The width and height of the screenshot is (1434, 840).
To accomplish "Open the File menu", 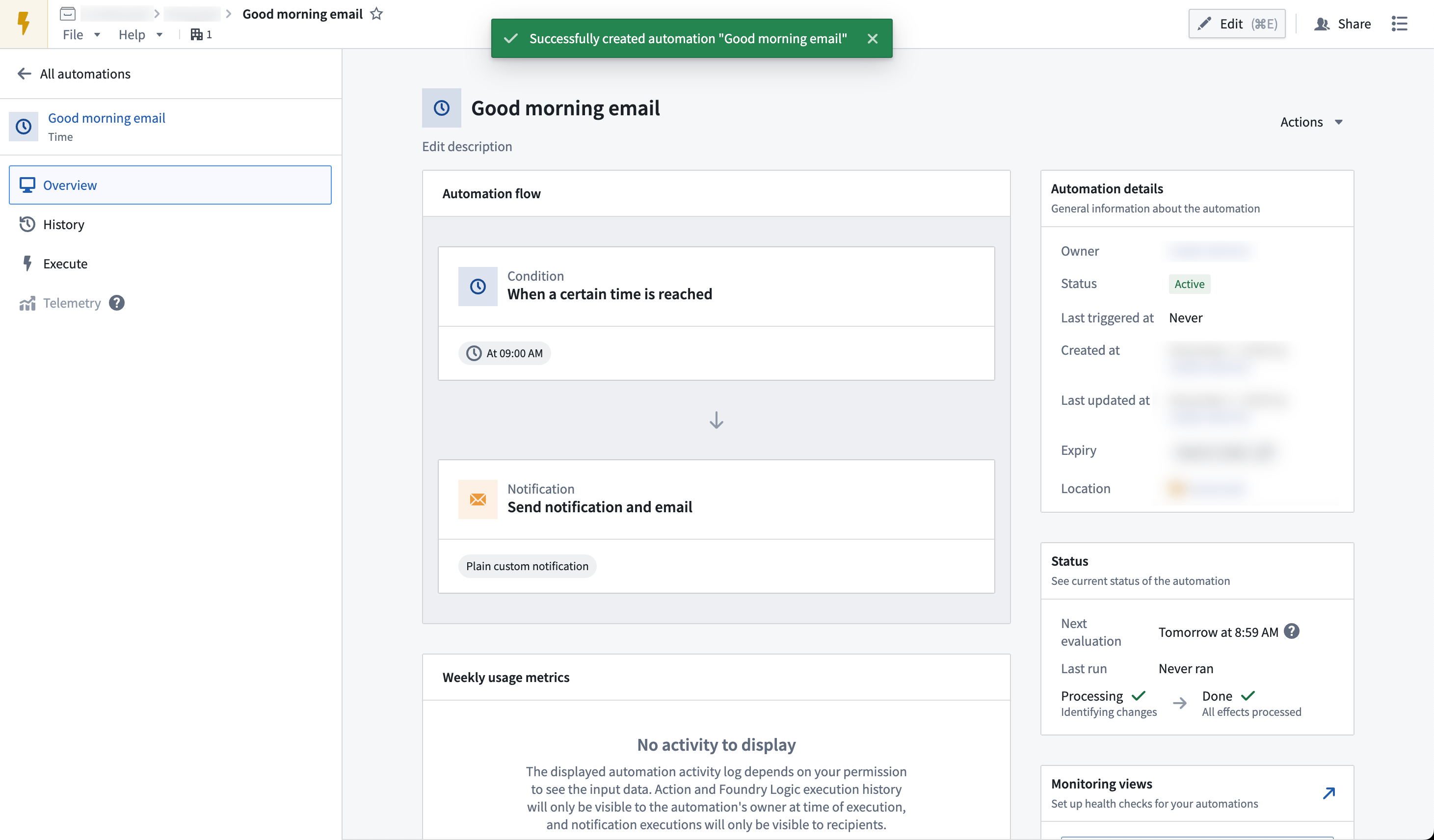I will (81, 35).
